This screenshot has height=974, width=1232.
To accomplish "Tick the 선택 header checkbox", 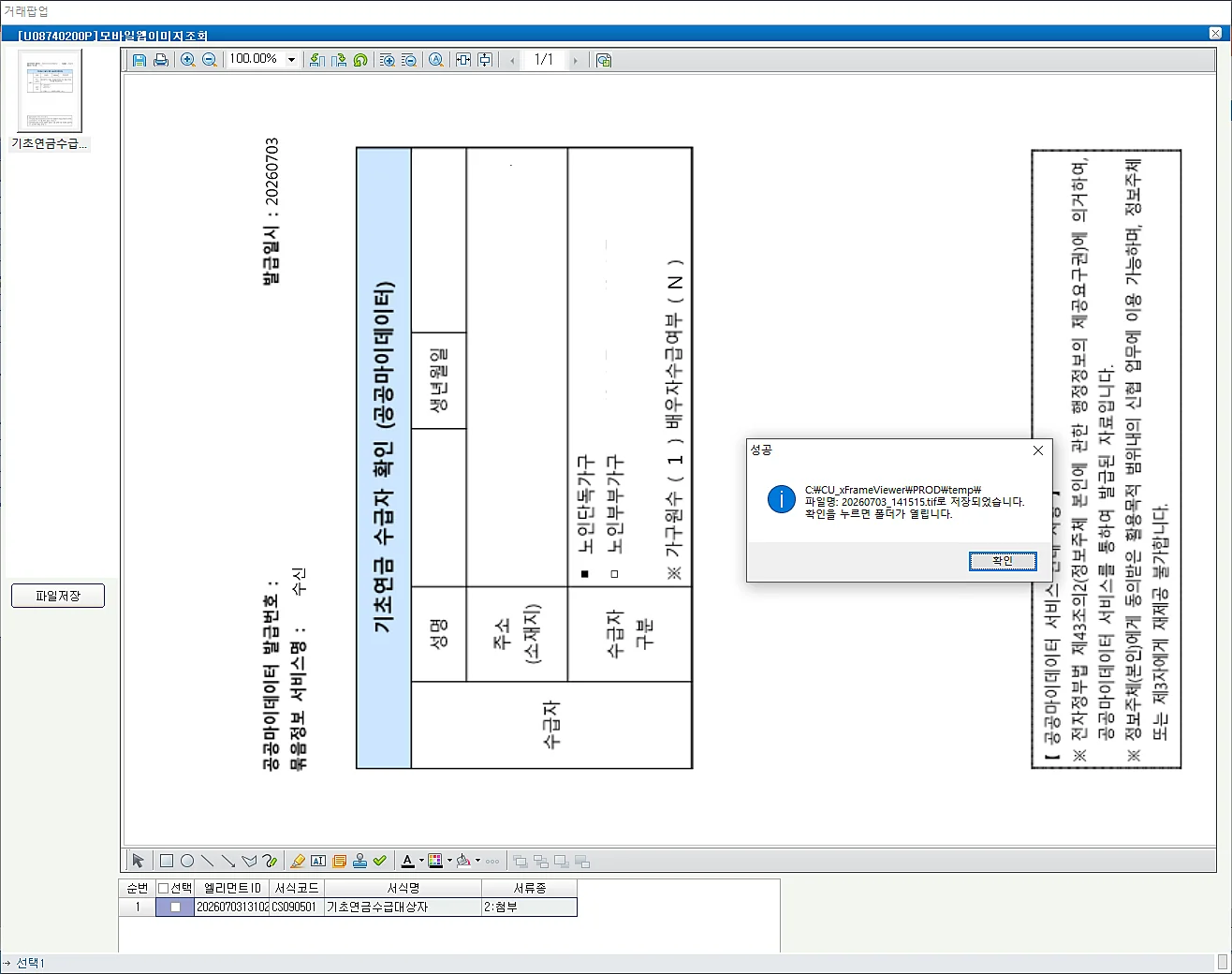I will (x=163, y=888).
